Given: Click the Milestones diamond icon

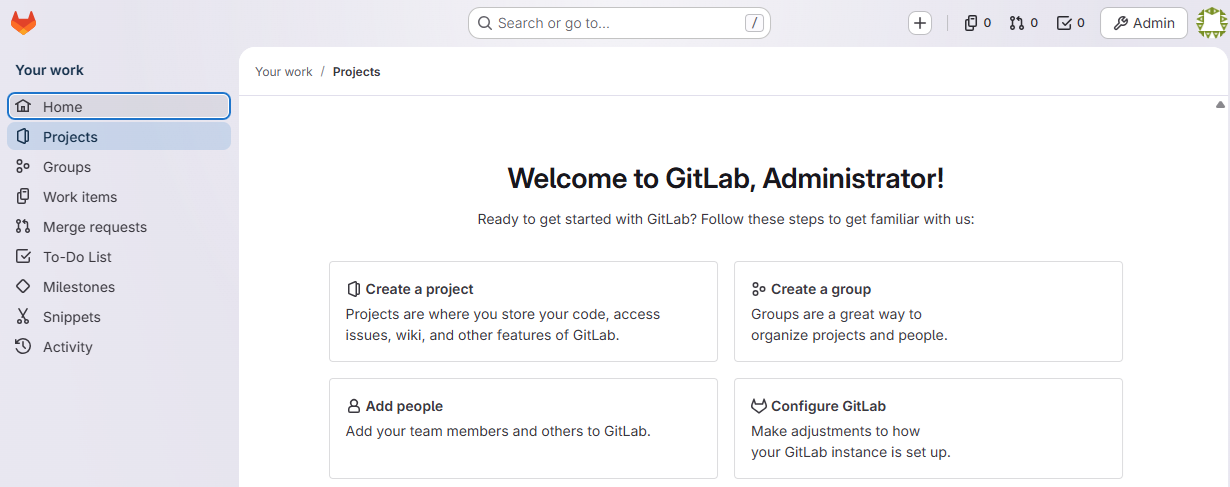Looking at the screenshot, I should [23, 287].
